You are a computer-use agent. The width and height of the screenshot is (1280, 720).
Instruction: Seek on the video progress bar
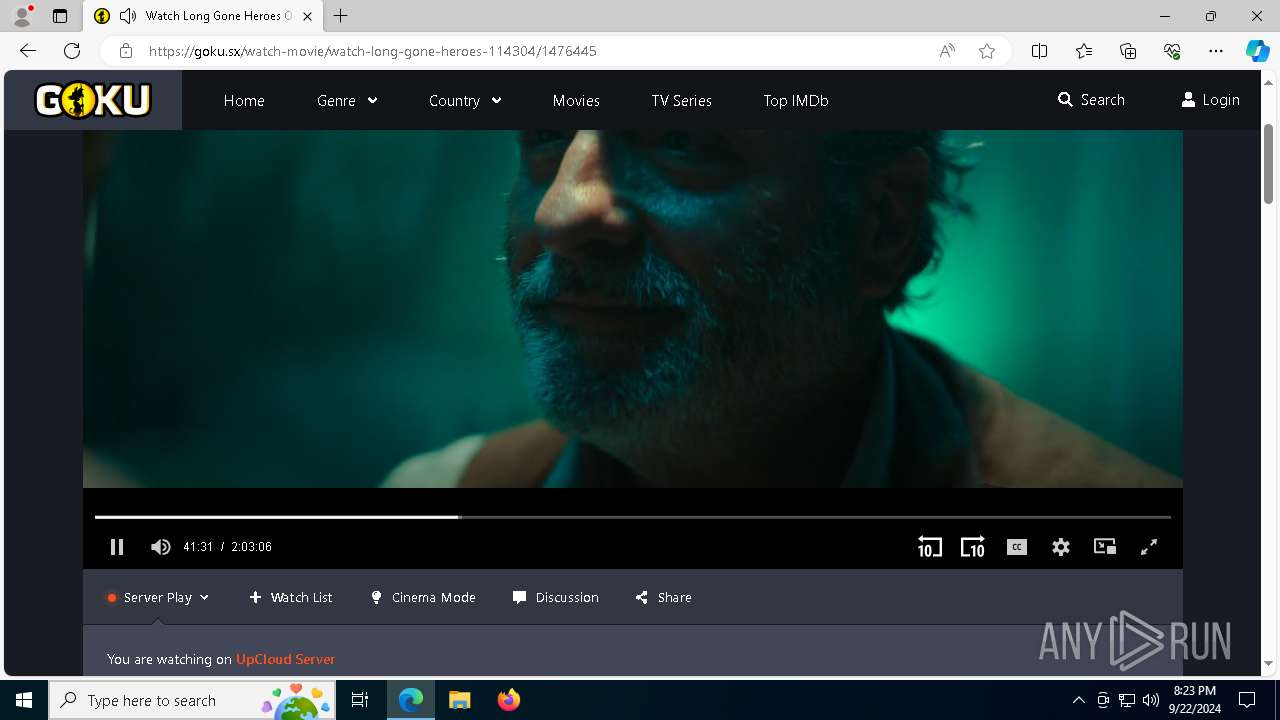tap(632, 517)
